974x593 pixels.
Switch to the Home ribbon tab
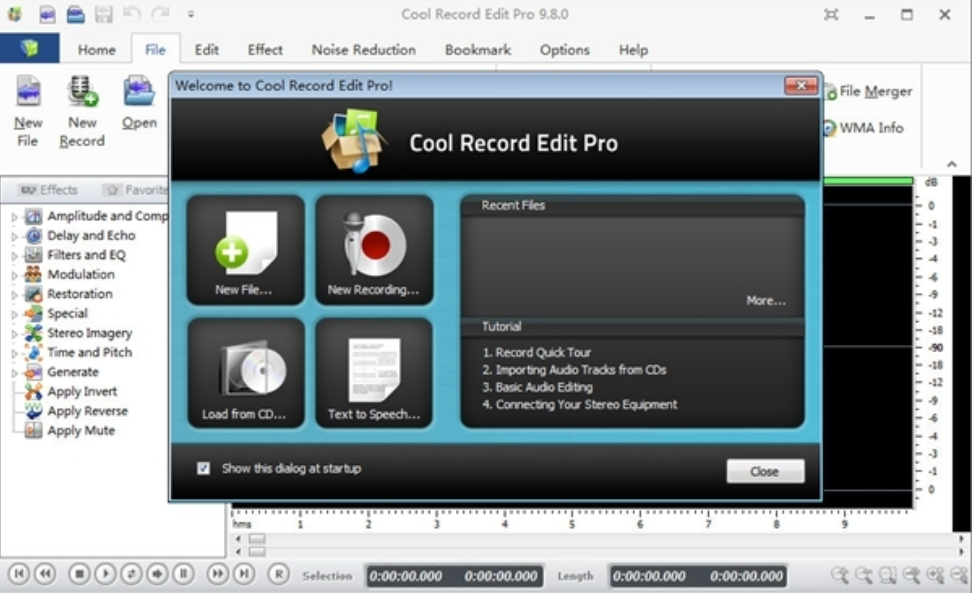96,50
